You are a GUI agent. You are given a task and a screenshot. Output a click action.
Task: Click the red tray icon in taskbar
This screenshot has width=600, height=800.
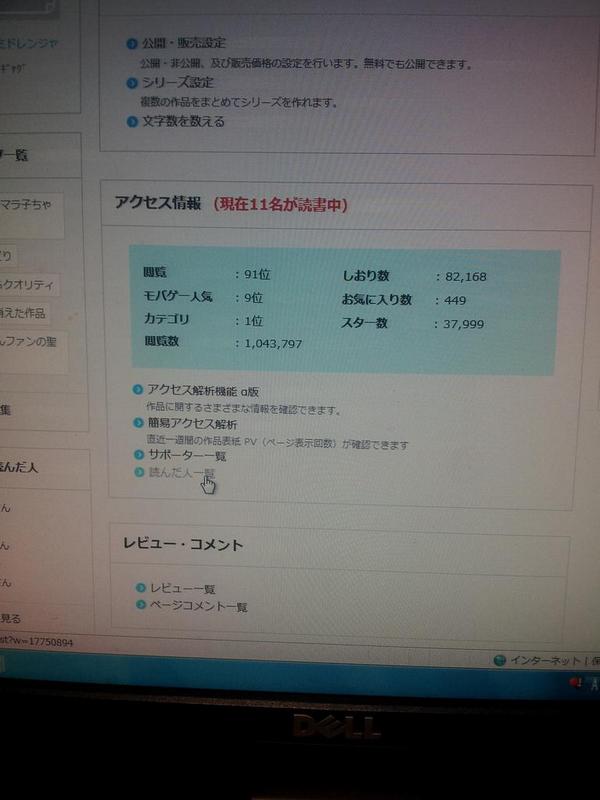[x=577, y=683]
